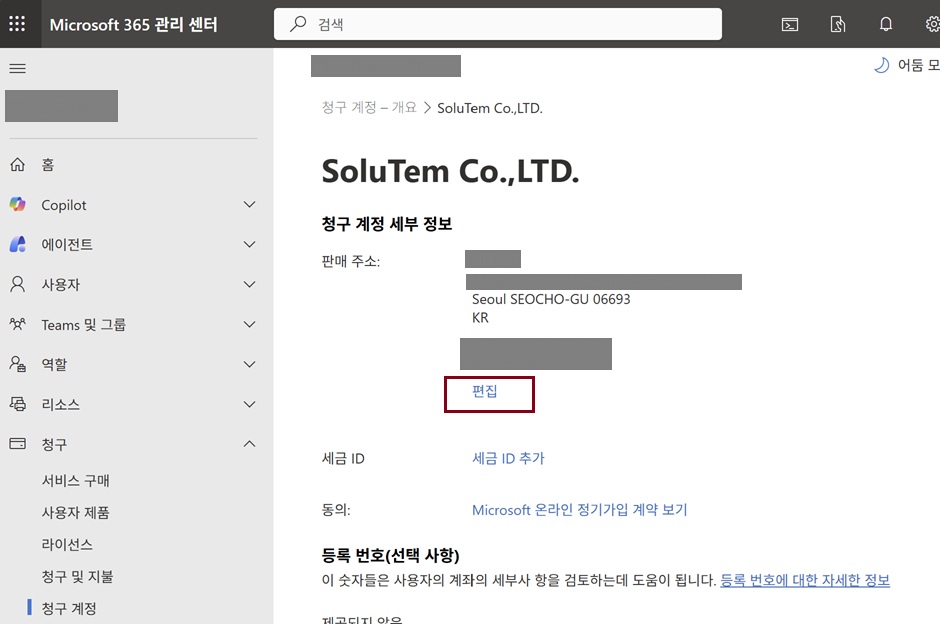Viewport: 940px width, 624px height.
Task: Click 세금 ID 추가 link
Action: click(x=508, y=459)
